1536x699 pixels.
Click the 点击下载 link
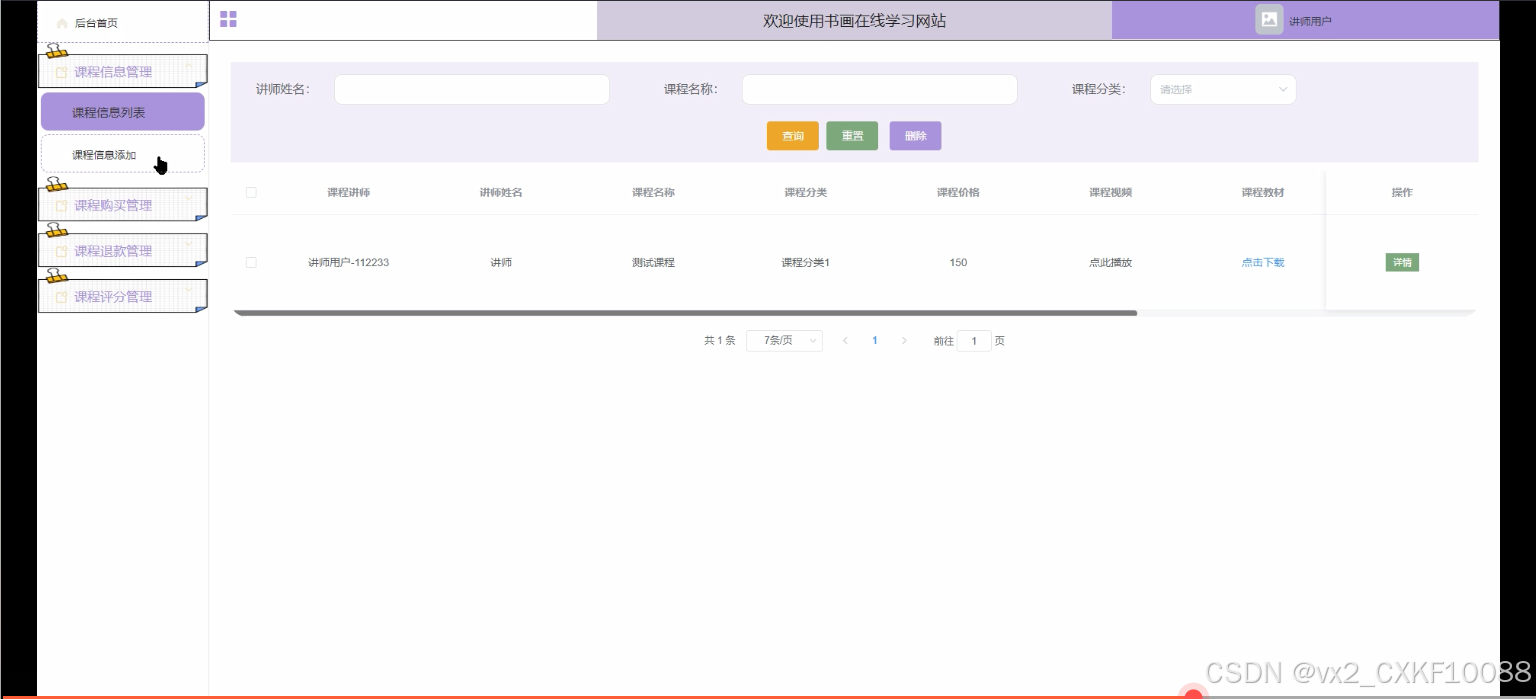click(x=1263, y=262)
